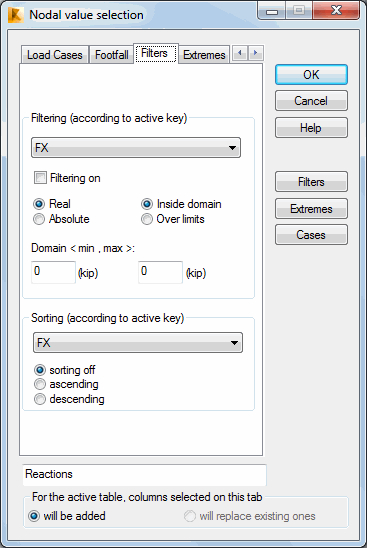This screenshot has width=367, height=548.
Task: Open the Sorting FX key dropdown
Action: point(138,342)
